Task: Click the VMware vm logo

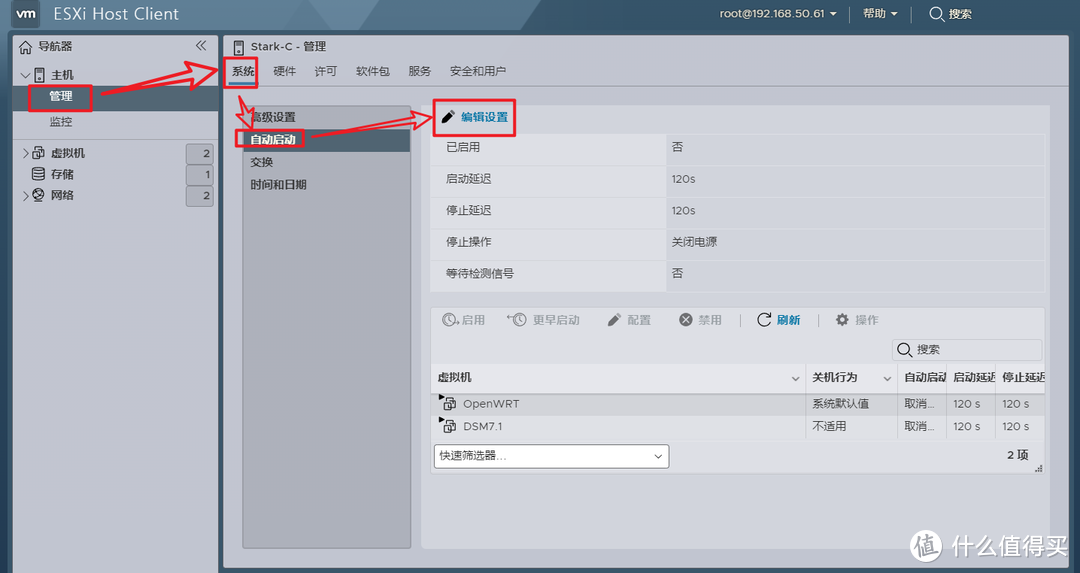Action: point(25,14)
